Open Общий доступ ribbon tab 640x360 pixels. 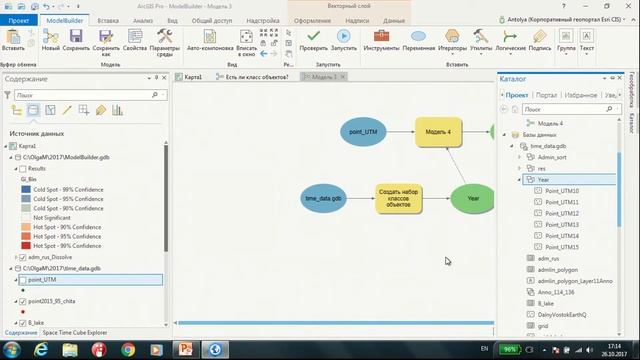pos(212,20)
